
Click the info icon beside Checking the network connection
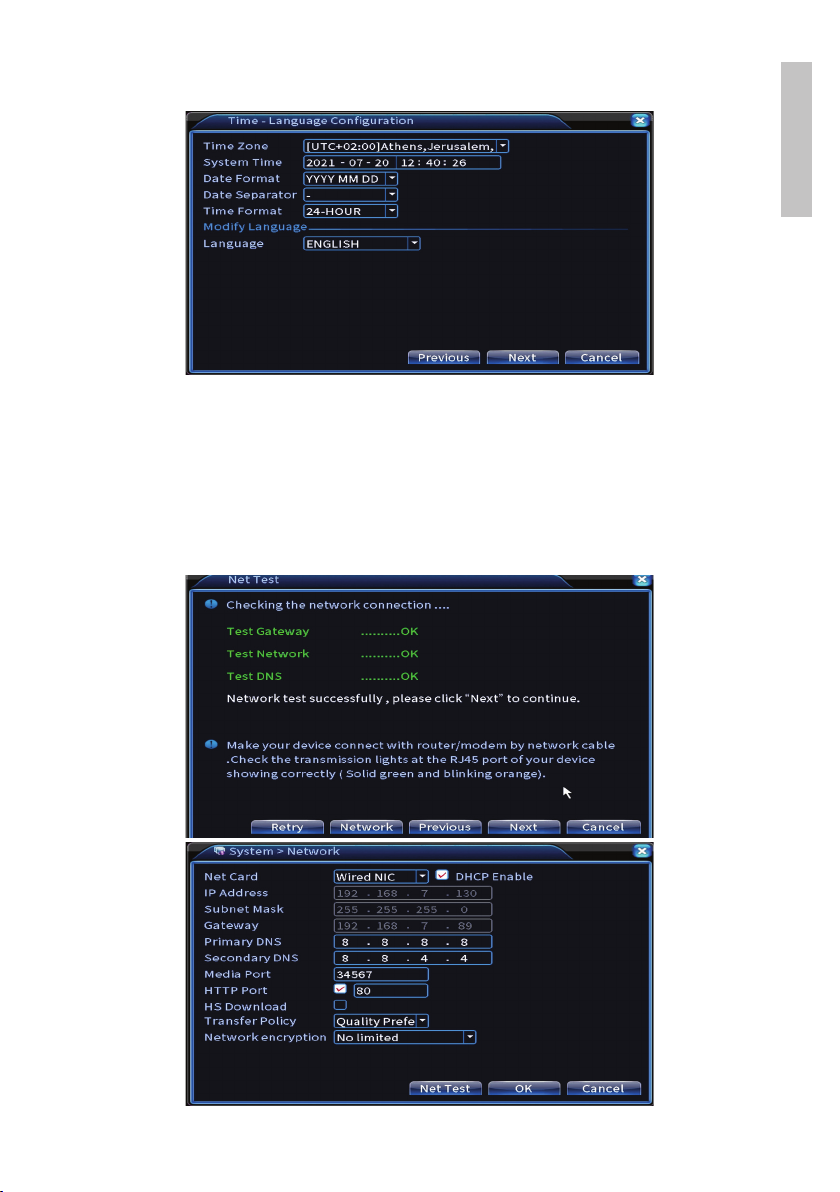pyautogui.click(x=211, y=604)
